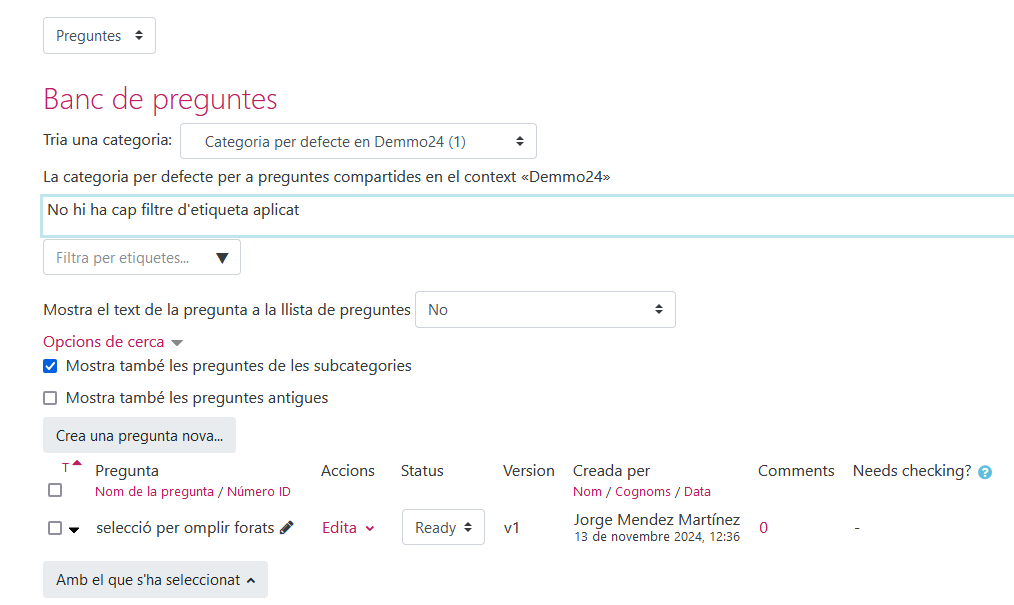
Task: Open the Edita actions menu
Action: pyautogui.click(x=348, y=528)
